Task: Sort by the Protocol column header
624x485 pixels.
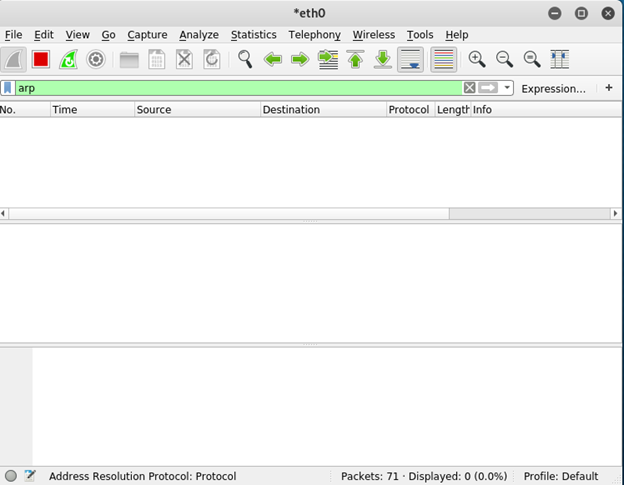Action: [411, 109]
